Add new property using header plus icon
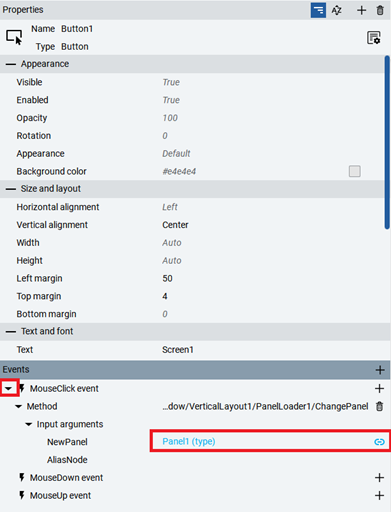391x512 pixels. point(362,10)
